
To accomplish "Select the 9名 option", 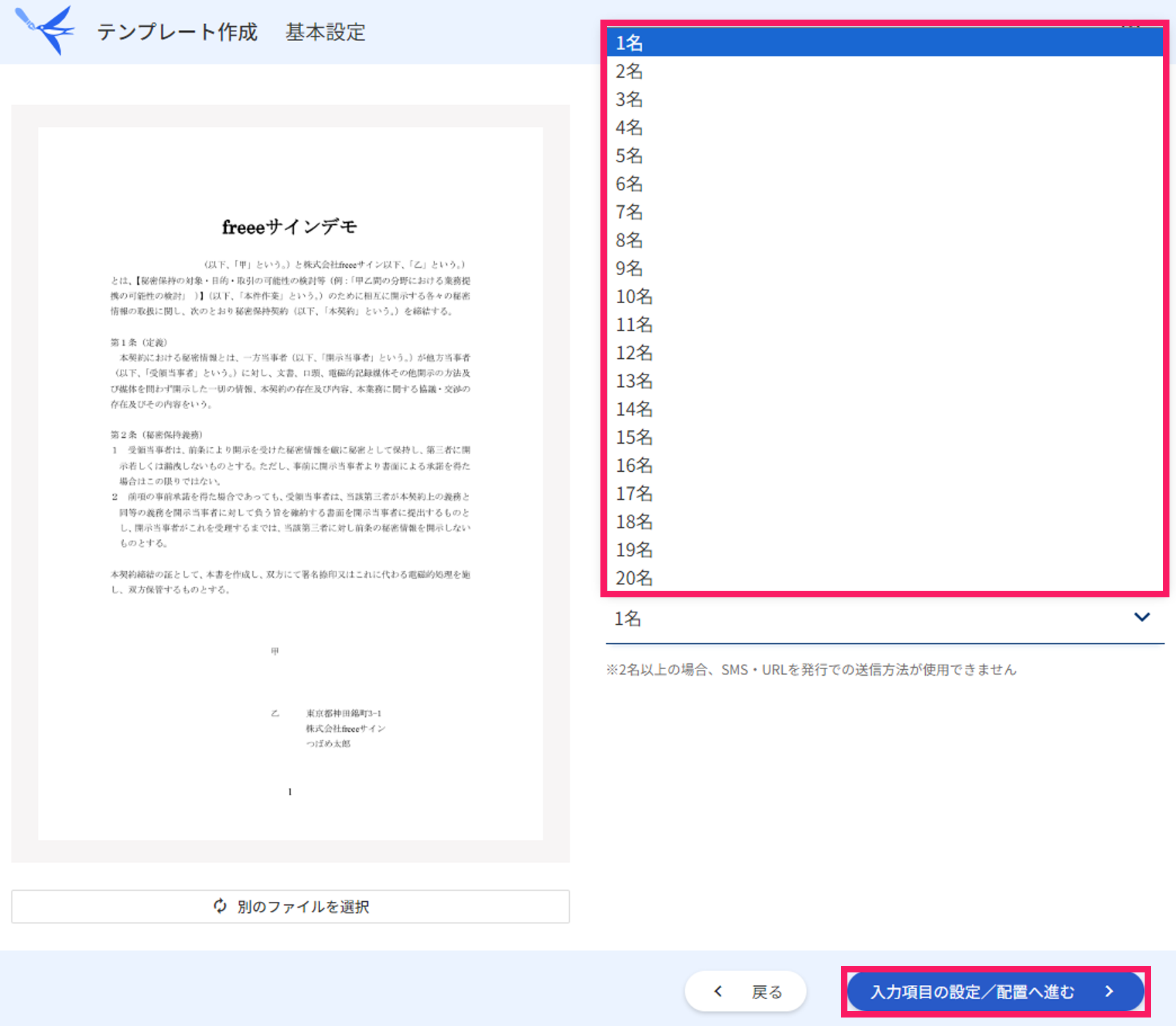I will point(885,268).
